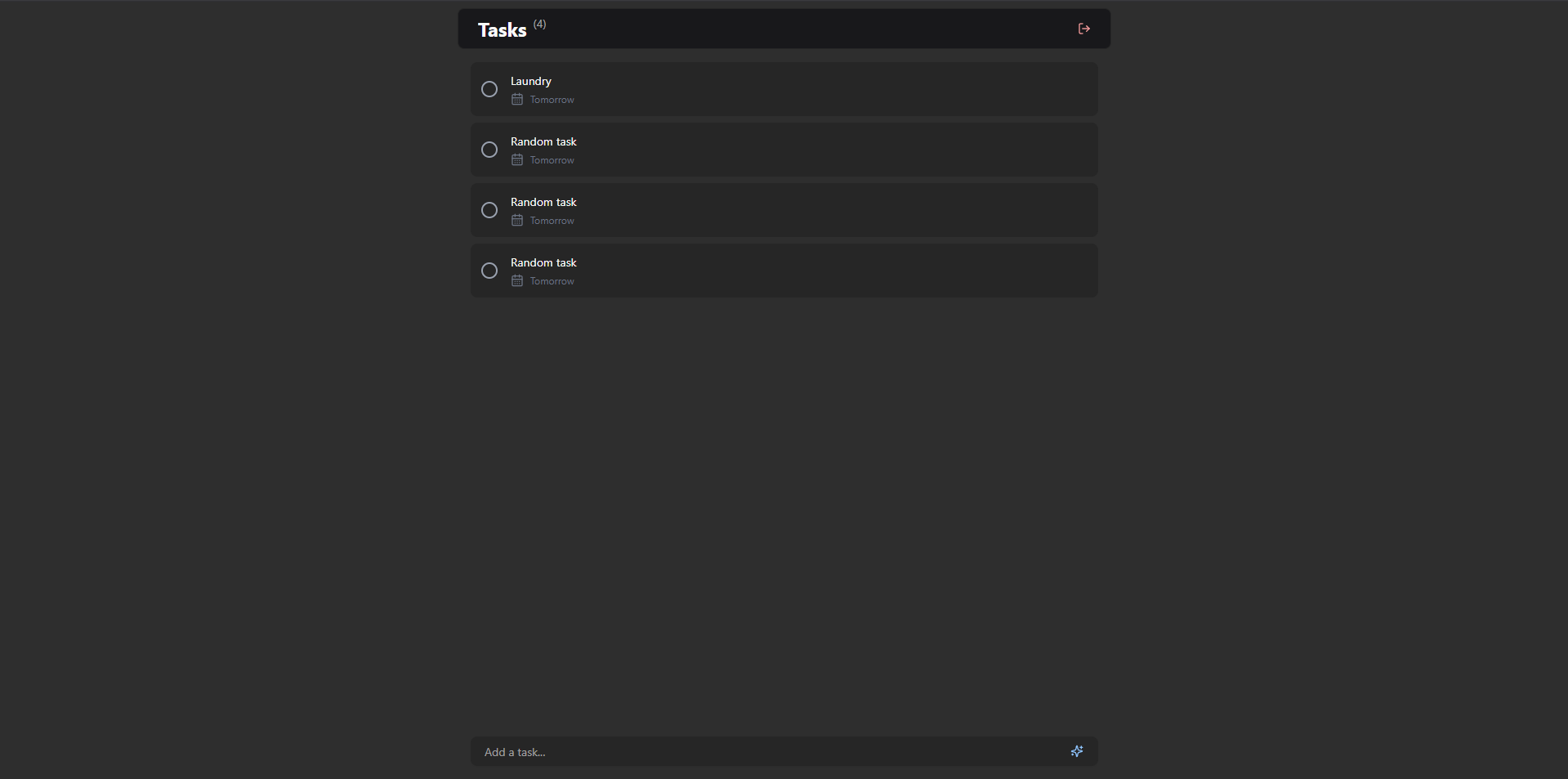The image size is (1568, 779).
Task: Click the calendar icon of the first Random task
Action: click(517, 160)
